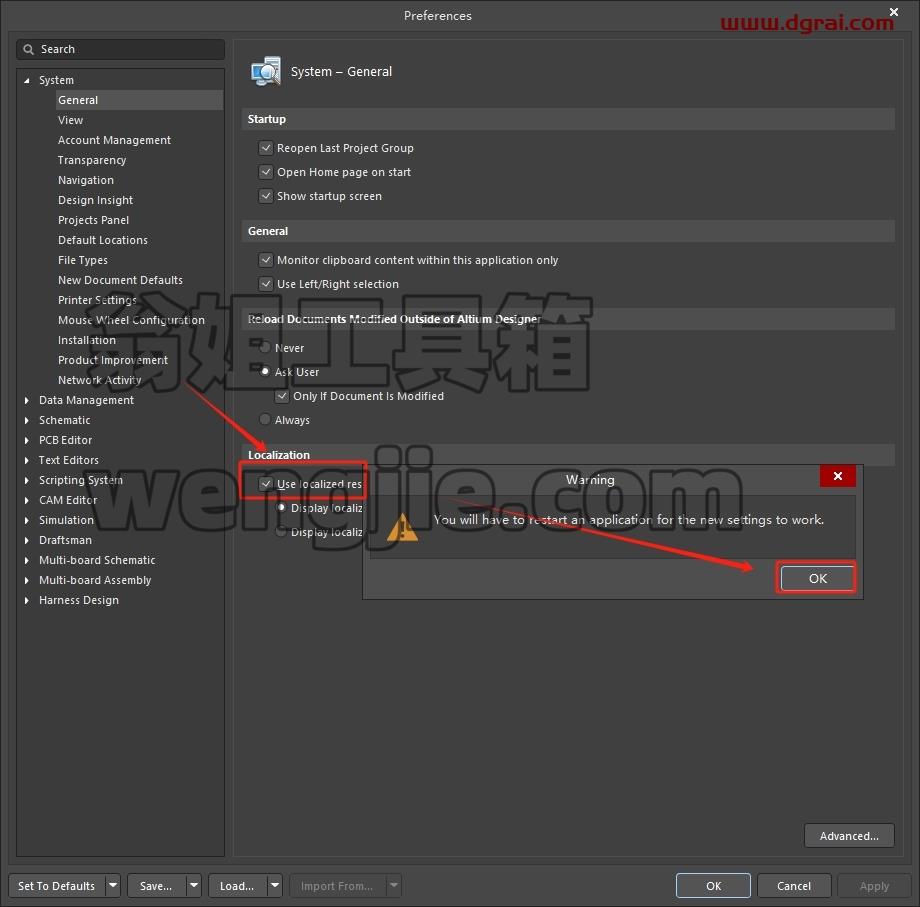920x907 pixels.
Task: Confirm the Warning dialog with OK
Action: click(817, 578)
